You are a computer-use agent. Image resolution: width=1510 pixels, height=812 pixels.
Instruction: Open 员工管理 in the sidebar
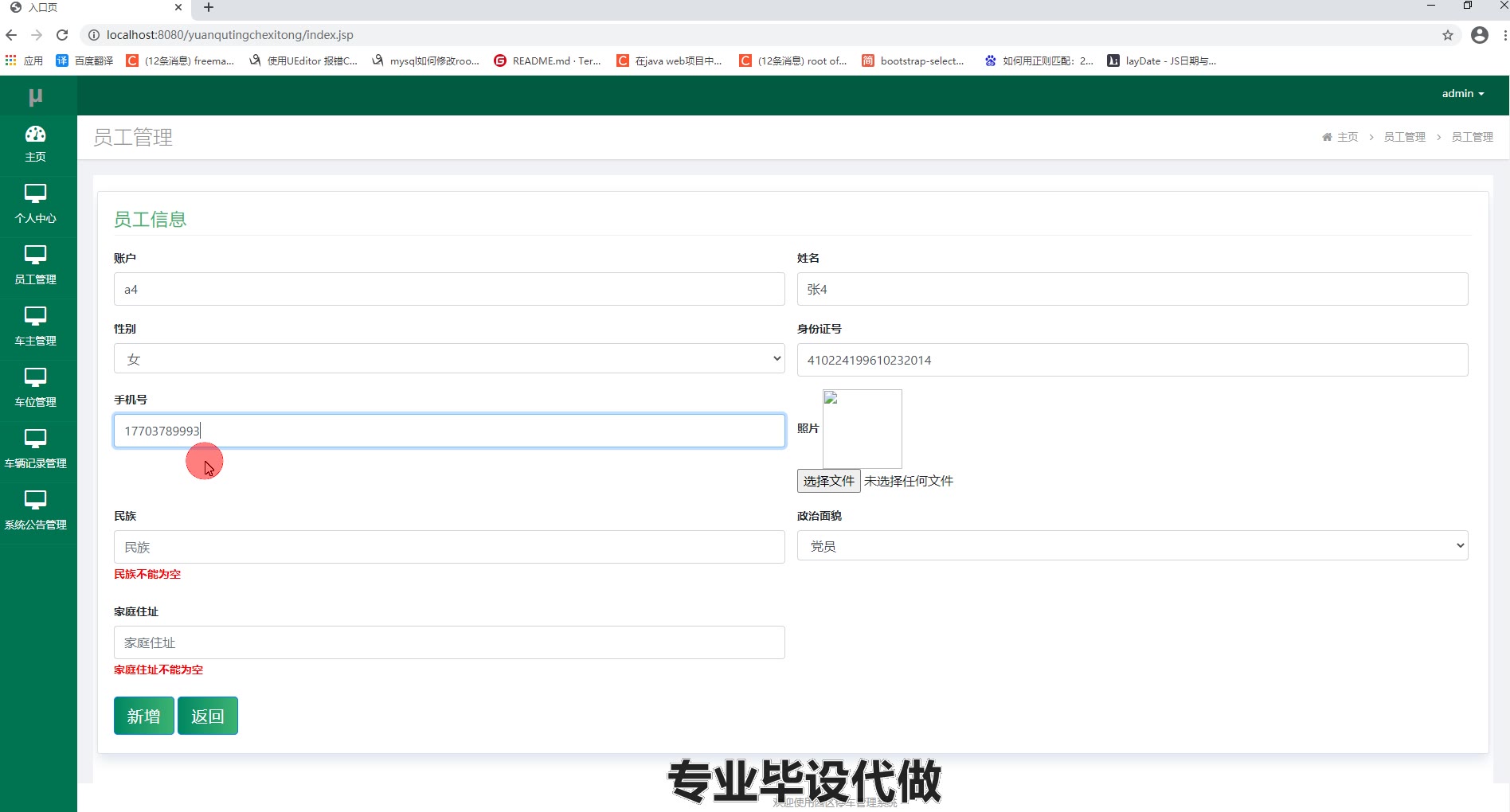(36, 266)
